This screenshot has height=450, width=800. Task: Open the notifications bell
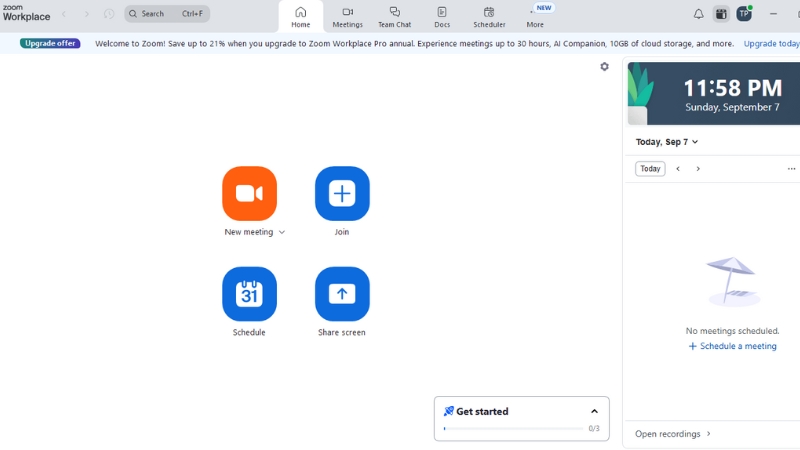coord(698,14)
